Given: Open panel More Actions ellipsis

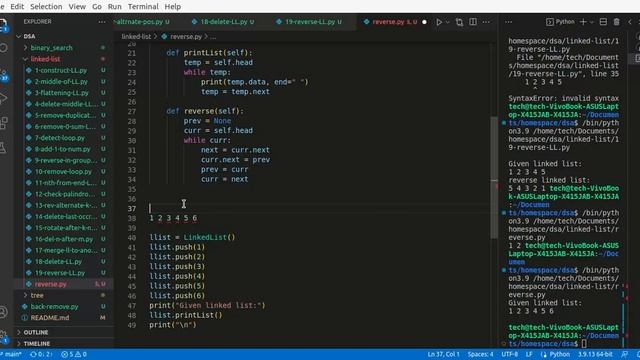Looking at the screenshot, I should tap(509, 22).
